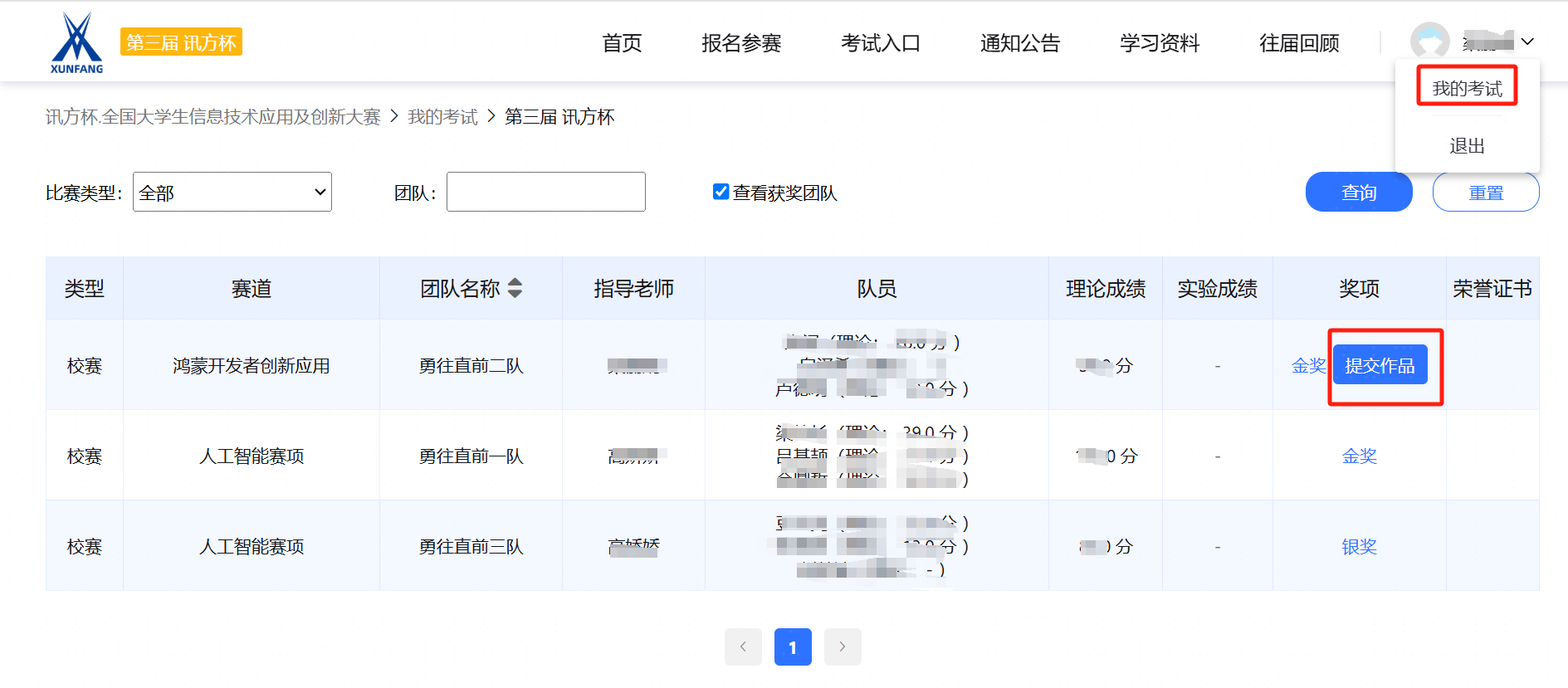This screenshot has height=688, width=1568.
Task: Click the 第三届 讯方杯 orange badge
Action: [x=181, y=42]
